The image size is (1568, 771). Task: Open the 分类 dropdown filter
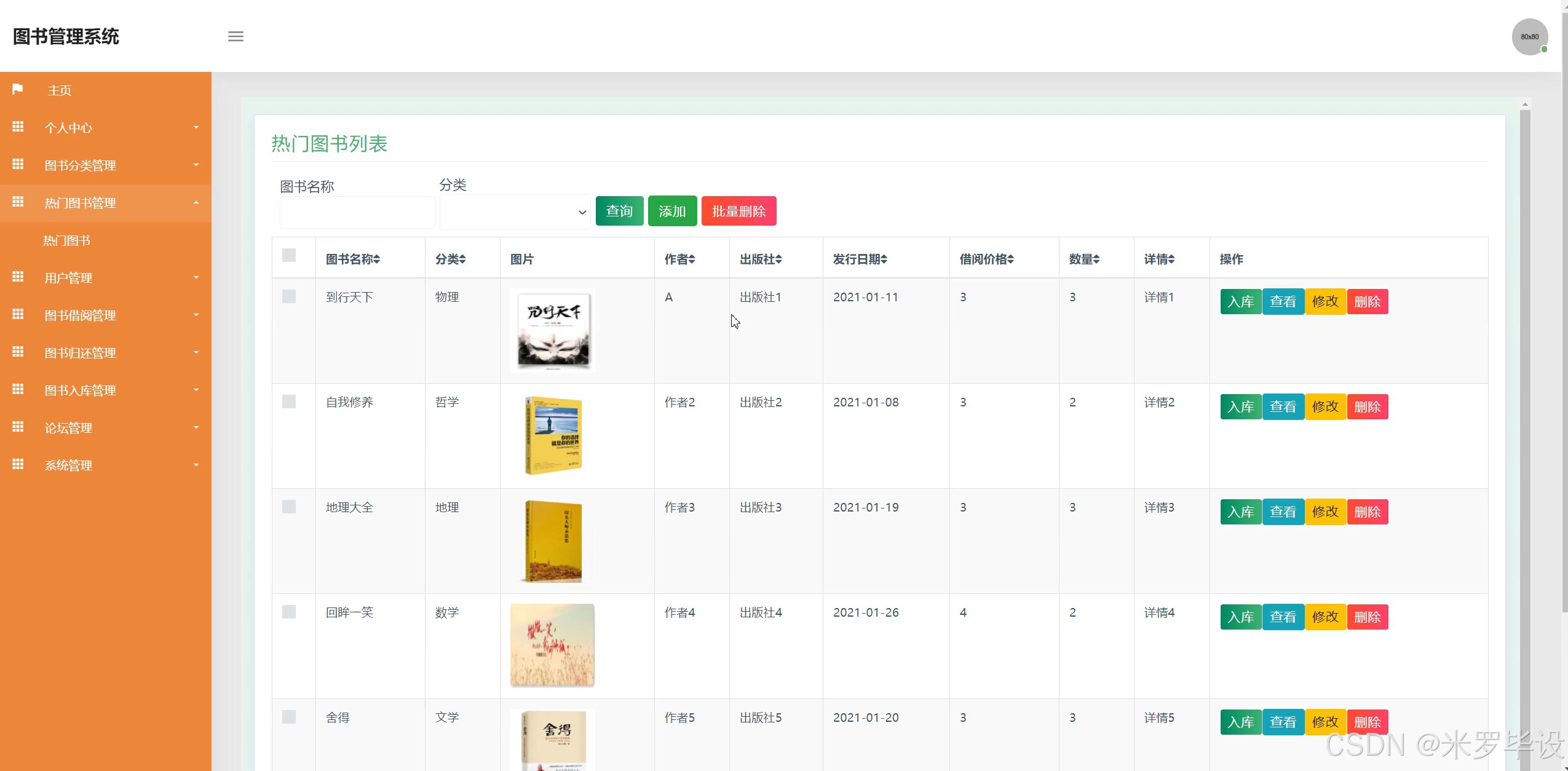(x=515, y=212)
